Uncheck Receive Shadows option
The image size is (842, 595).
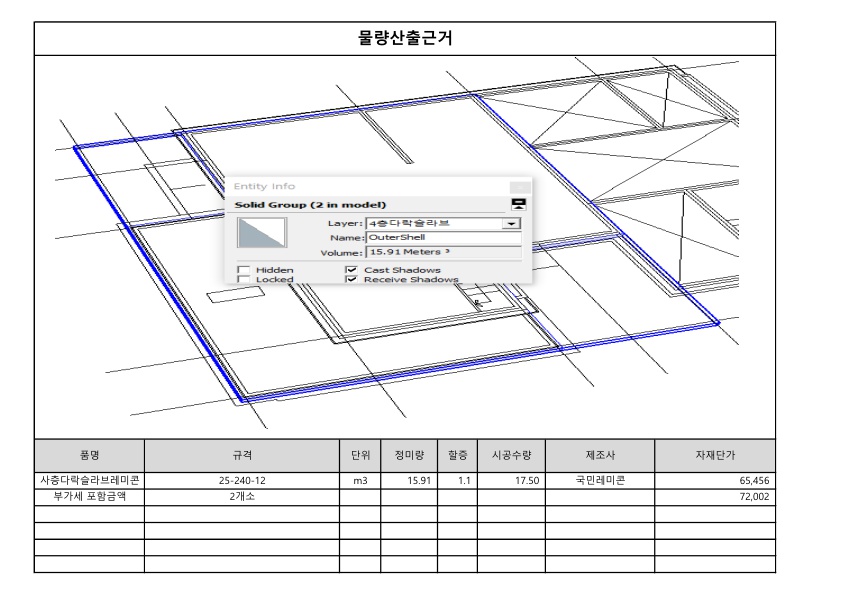coord(352,279)
